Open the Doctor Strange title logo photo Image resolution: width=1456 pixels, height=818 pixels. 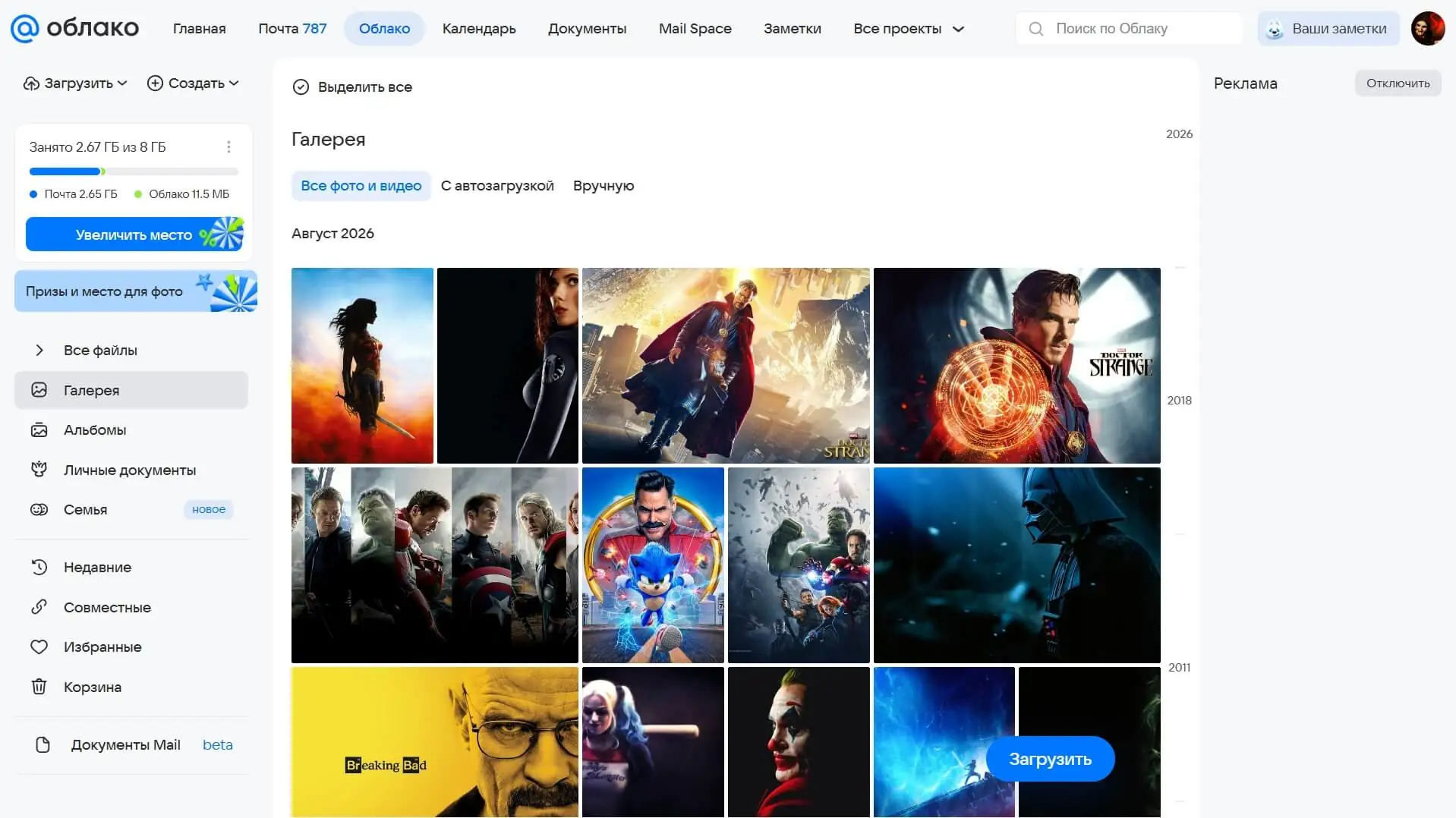(1017, 366)
